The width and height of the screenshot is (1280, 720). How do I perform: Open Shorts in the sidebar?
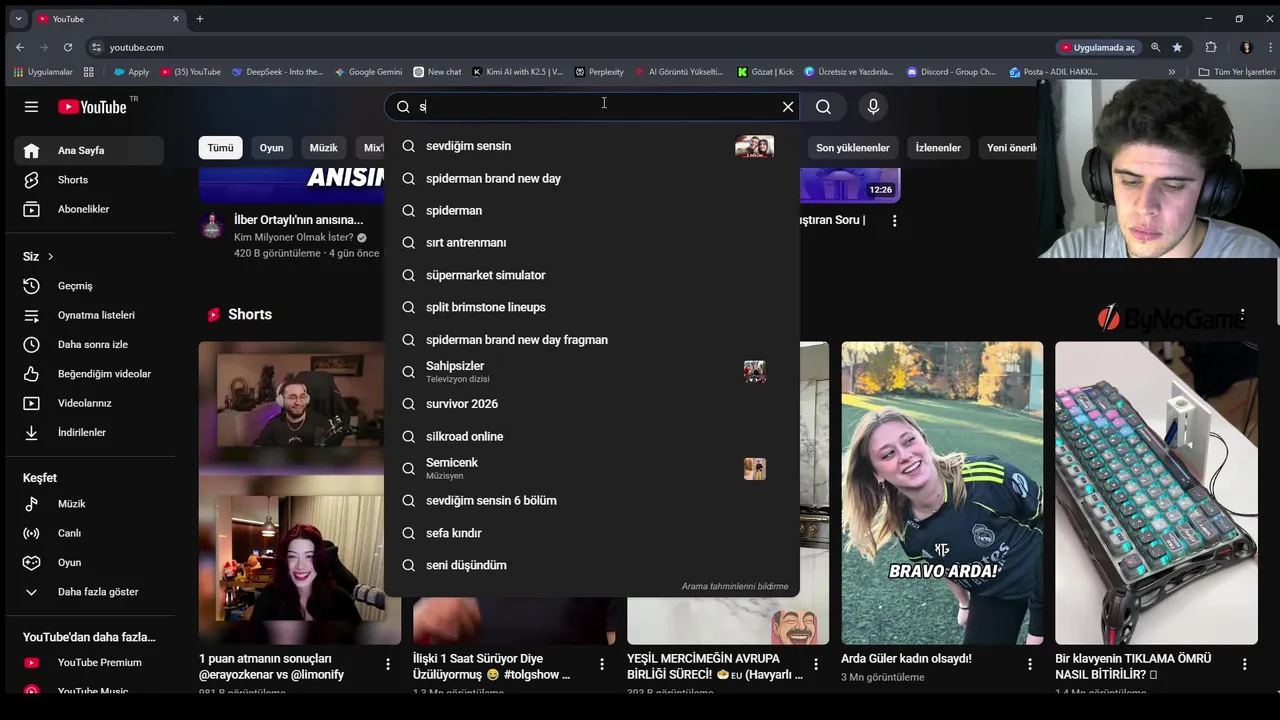tap(89, 180)
